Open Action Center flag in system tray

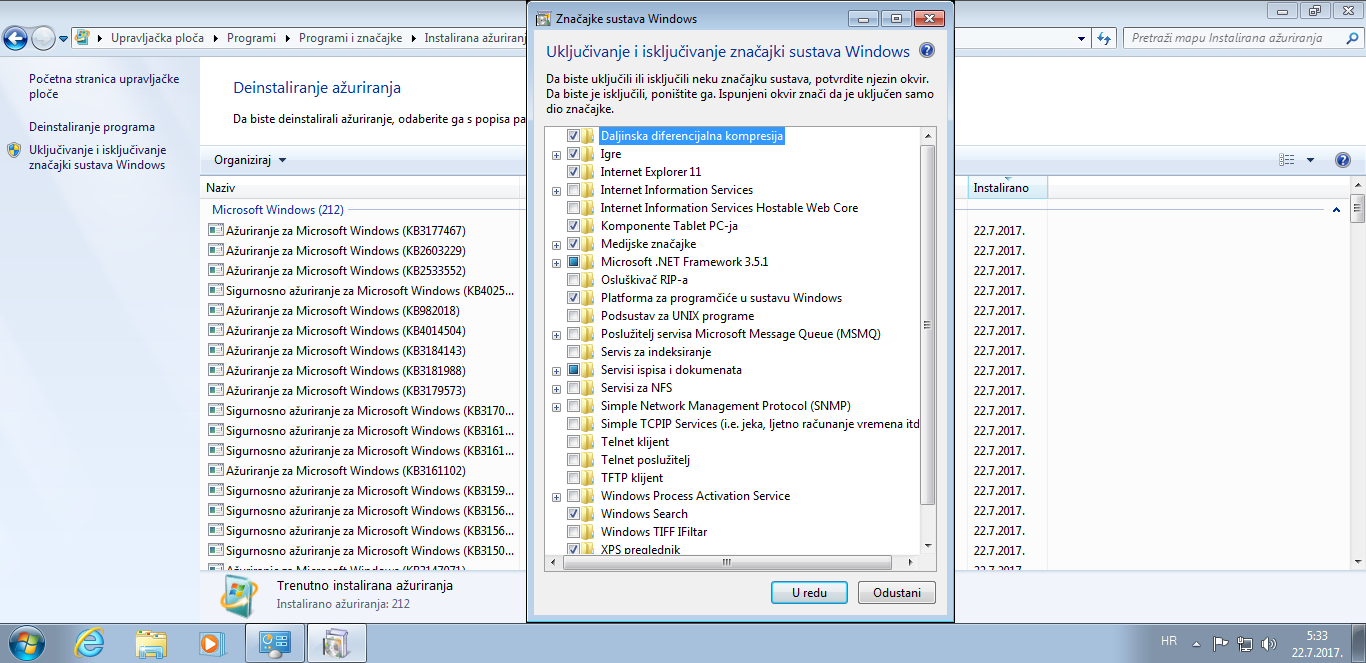(1220, 643)
